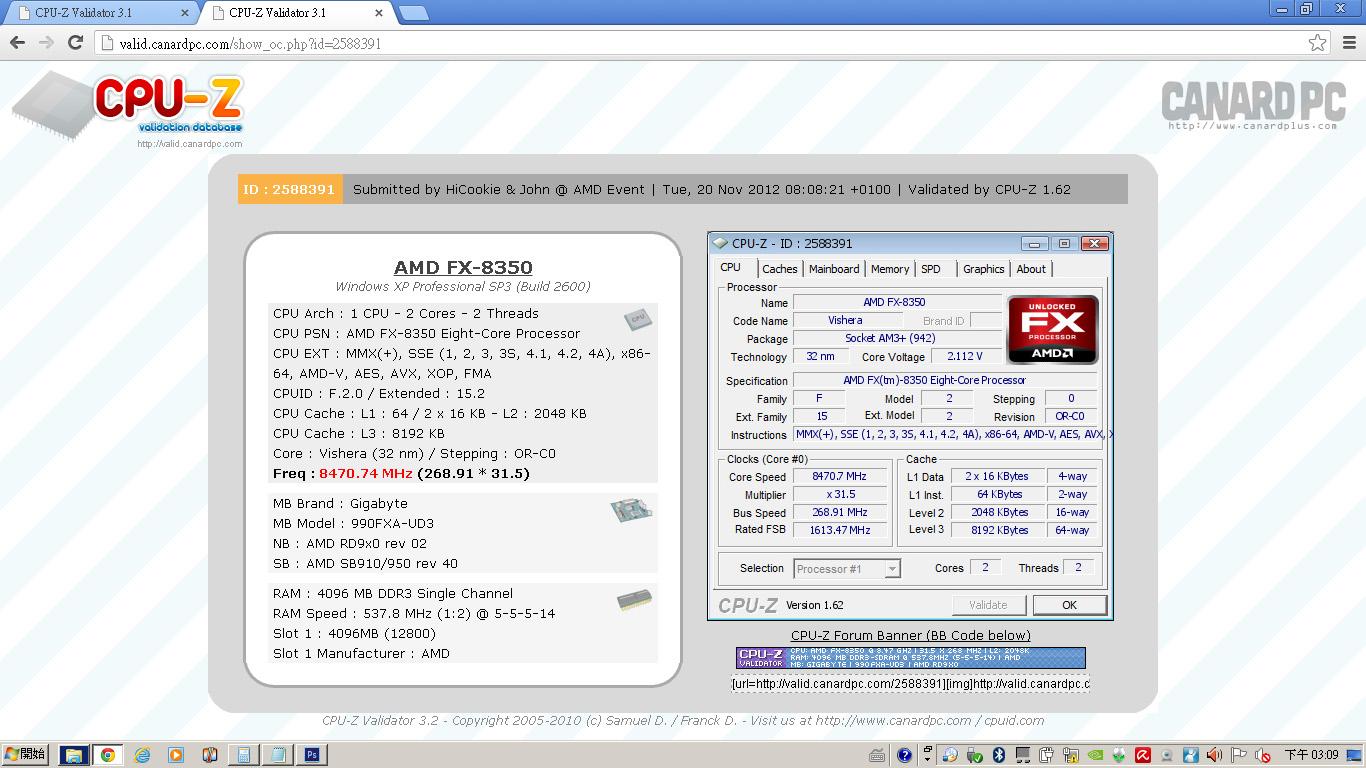The width and height of the screenshot is (1366, 768).
Task: Click the CPU chip icon beside CPU Arch
Action: coord(637,319)
